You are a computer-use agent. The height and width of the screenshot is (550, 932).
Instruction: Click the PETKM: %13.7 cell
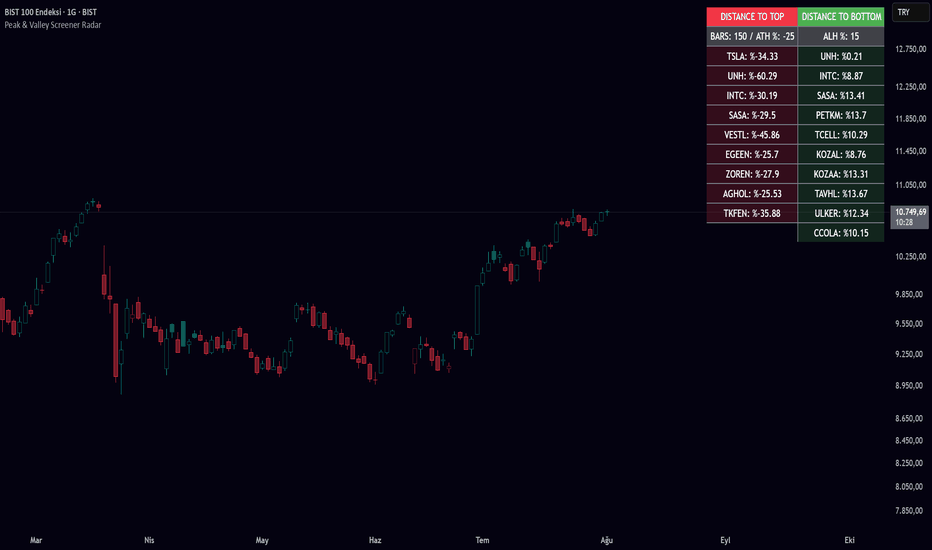click(841, 115)
